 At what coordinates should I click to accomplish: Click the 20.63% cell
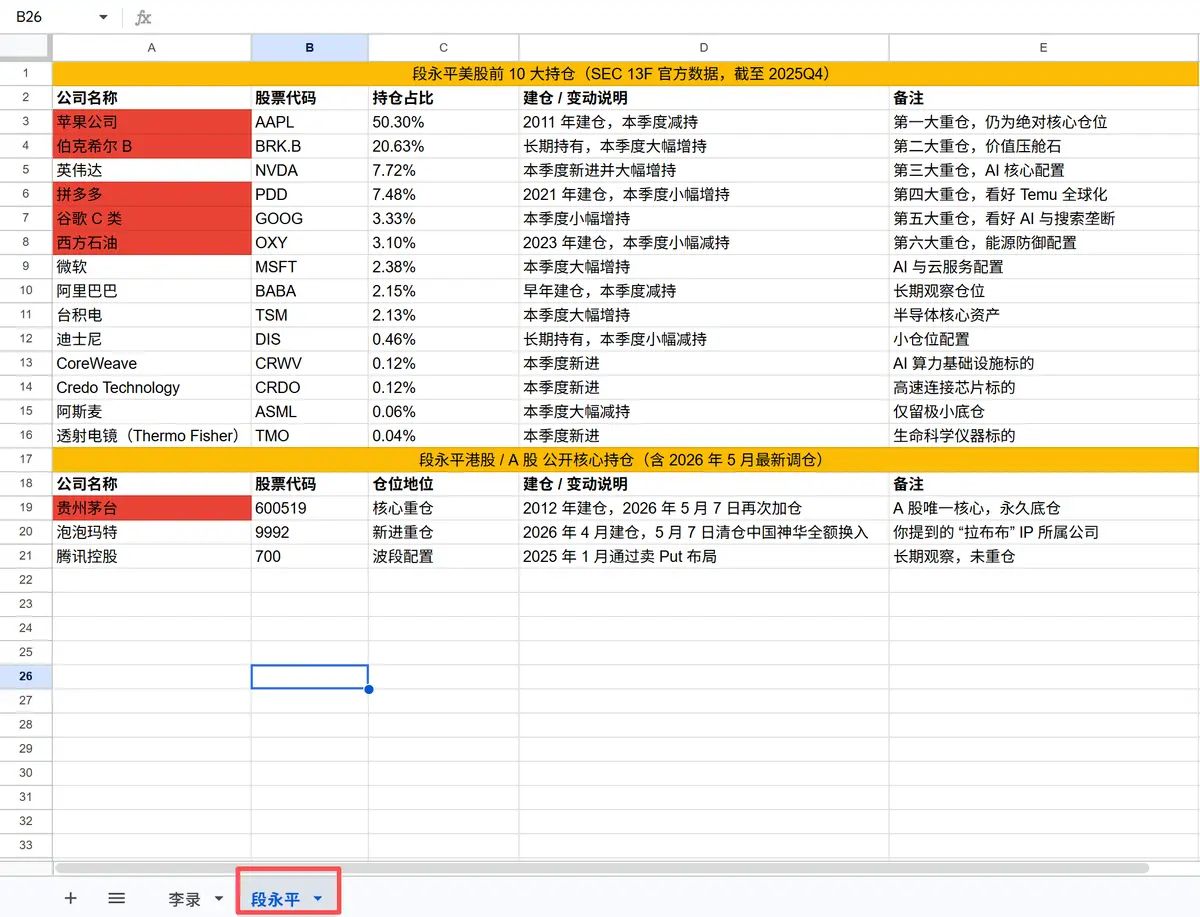click(x=444, y=146)
